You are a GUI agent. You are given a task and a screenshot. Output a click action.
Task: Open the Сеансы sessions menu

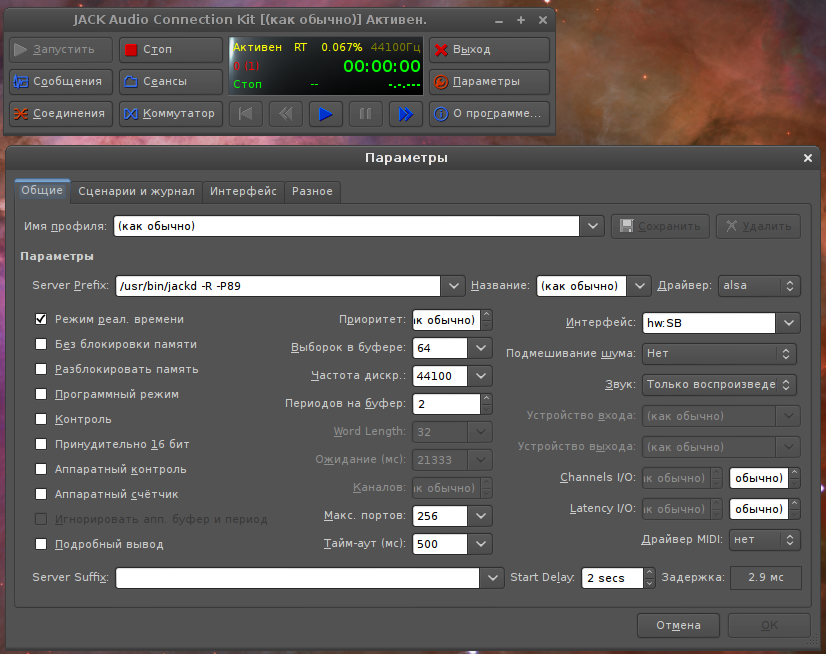pyautogui.click(x=170, y=82)
